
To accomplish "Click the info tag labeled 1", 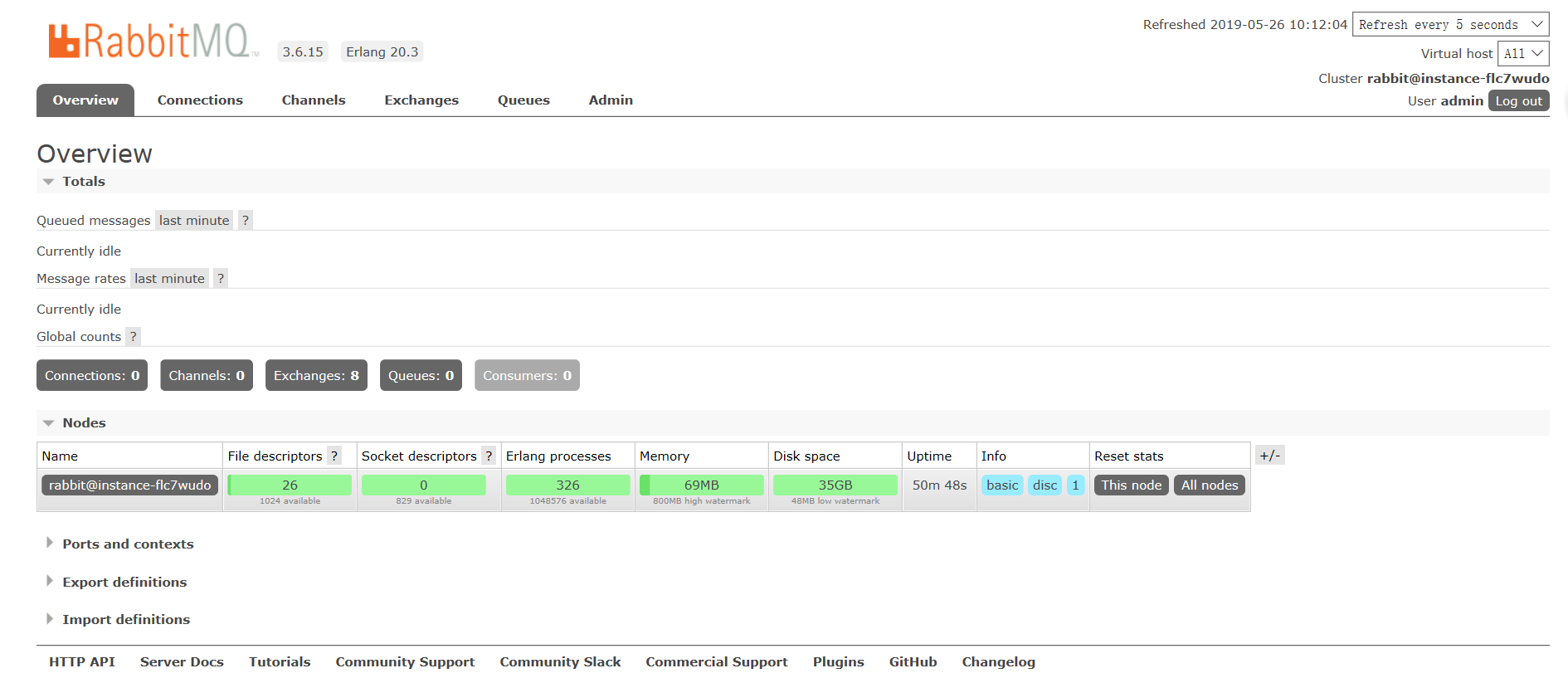I will (x=1075, y=485).
